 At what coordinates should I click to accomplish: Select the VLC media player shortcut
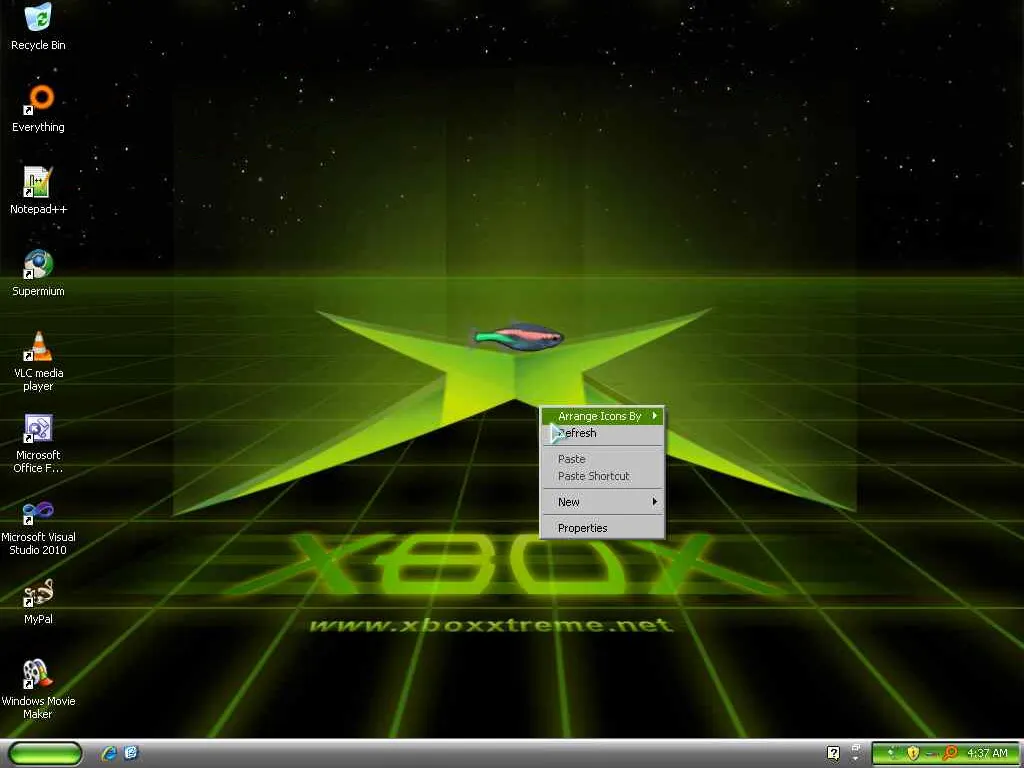[38, 360]
